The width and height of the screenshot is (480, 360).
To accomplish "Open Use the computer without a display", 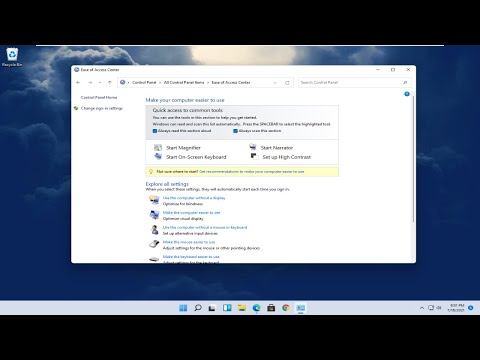I will point(194,198).
